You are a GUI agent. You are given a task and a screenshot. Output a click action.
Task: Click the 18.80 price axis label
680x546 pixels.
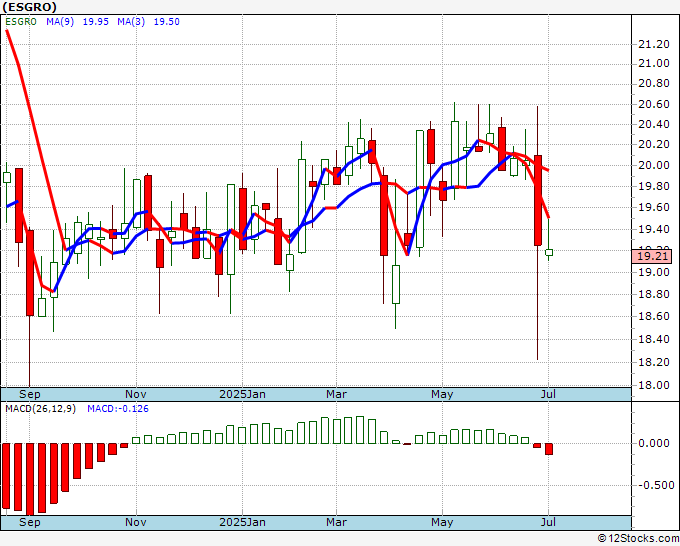coord(654,294)
